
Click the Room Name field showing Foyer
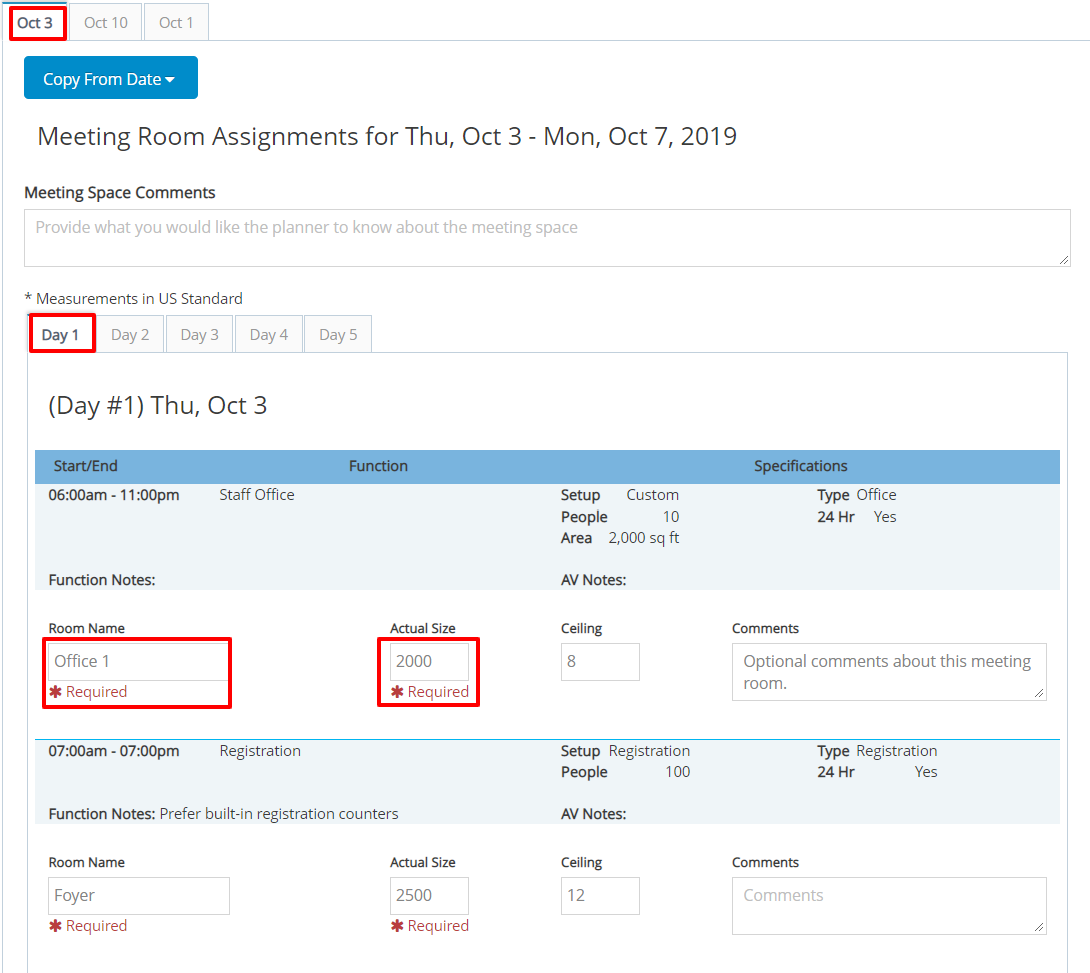tap(138, 895)
